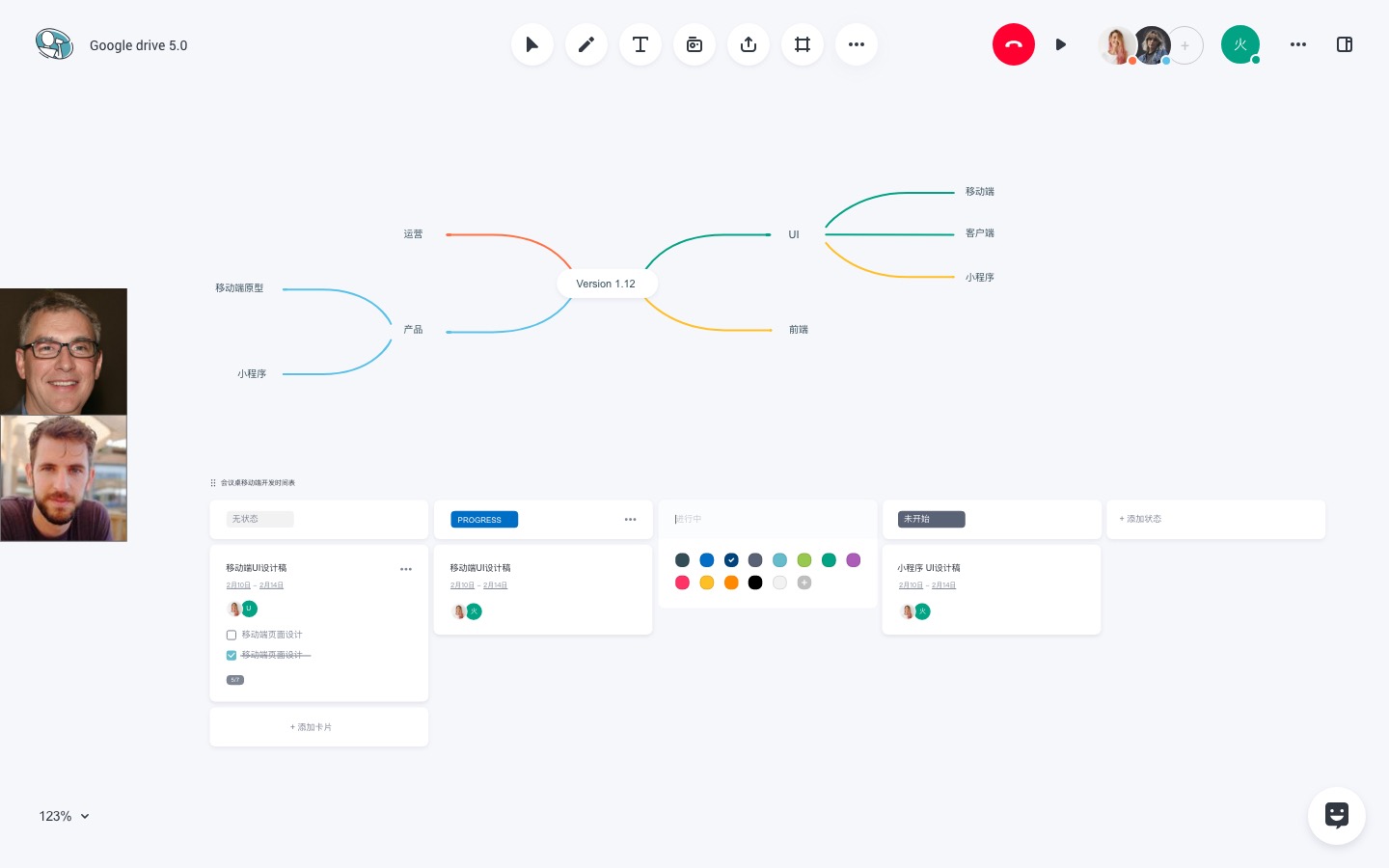Start presentation with play icon
This screenshot has width=1389, height=868.
tap(1060, 44)
